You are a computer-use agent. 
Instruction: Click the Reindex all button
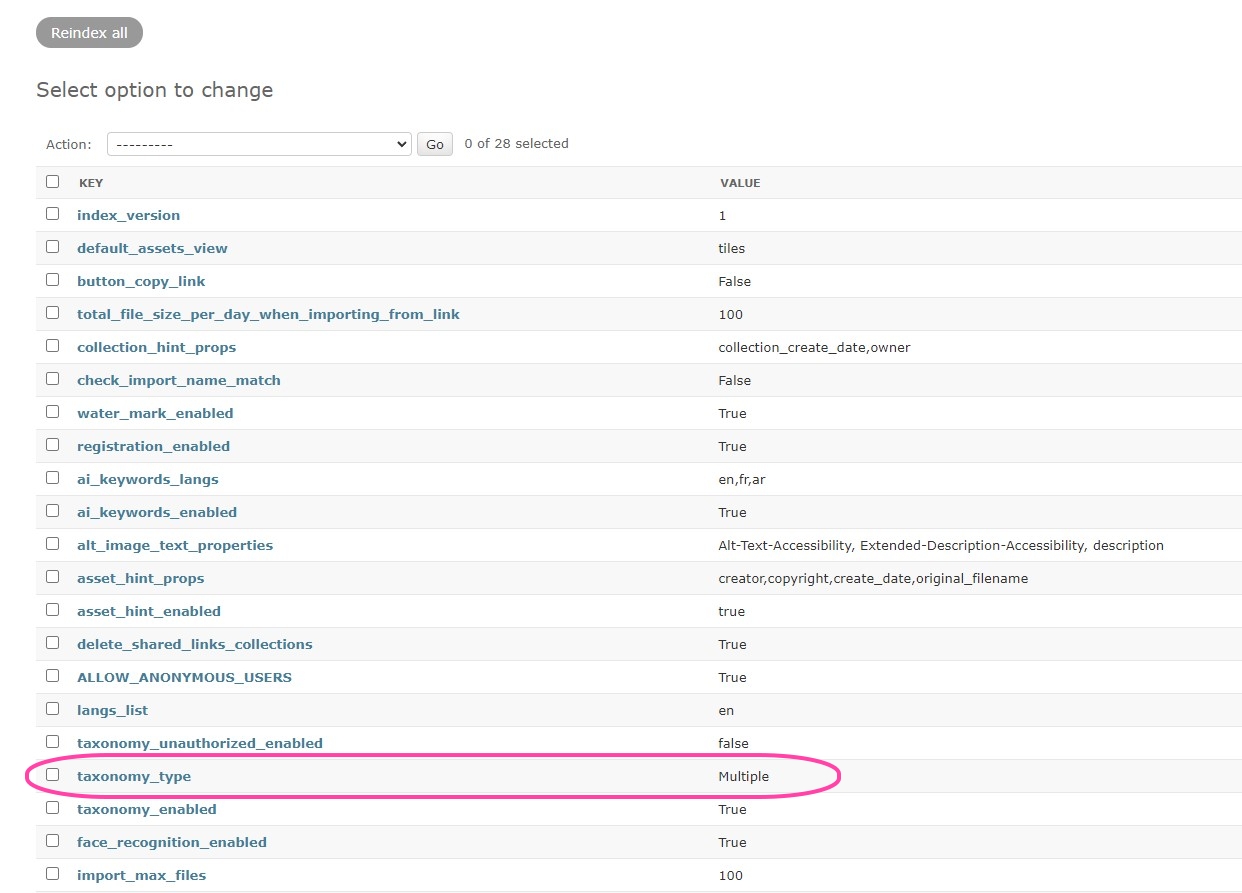(x=89, y=33)
